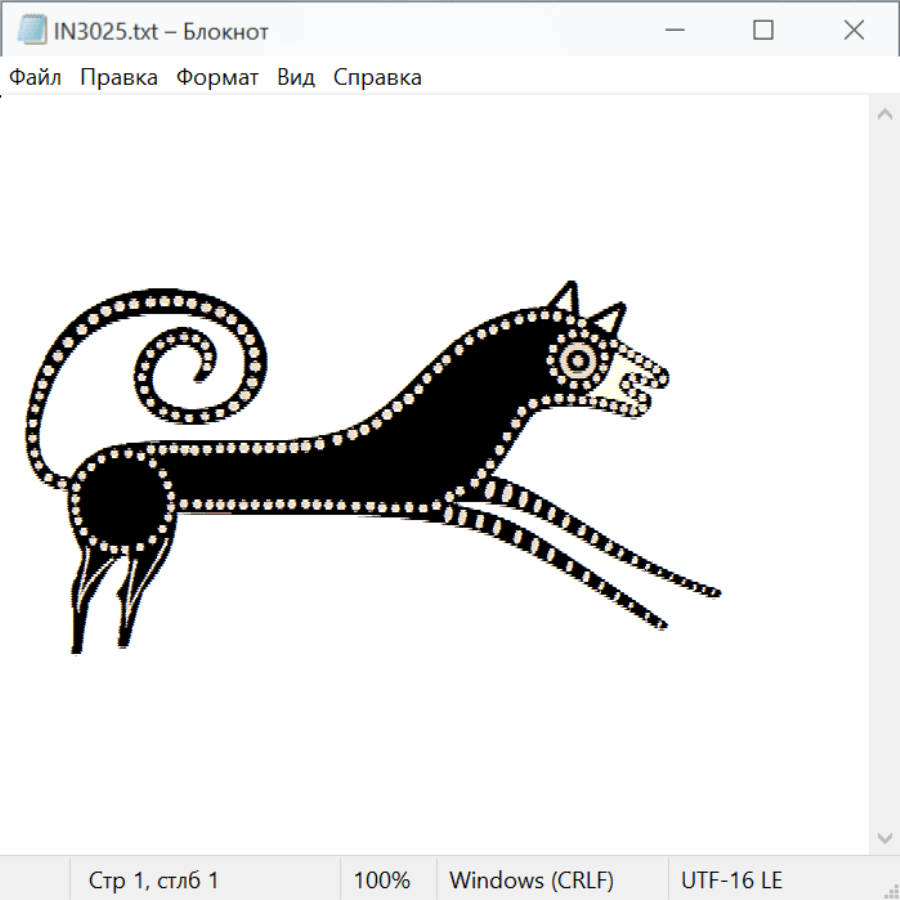The height and width of the screenshot is (900, 900).
Task: Click the Стр 1, стлб 1 position indicator
Action: tap(153, 881)
